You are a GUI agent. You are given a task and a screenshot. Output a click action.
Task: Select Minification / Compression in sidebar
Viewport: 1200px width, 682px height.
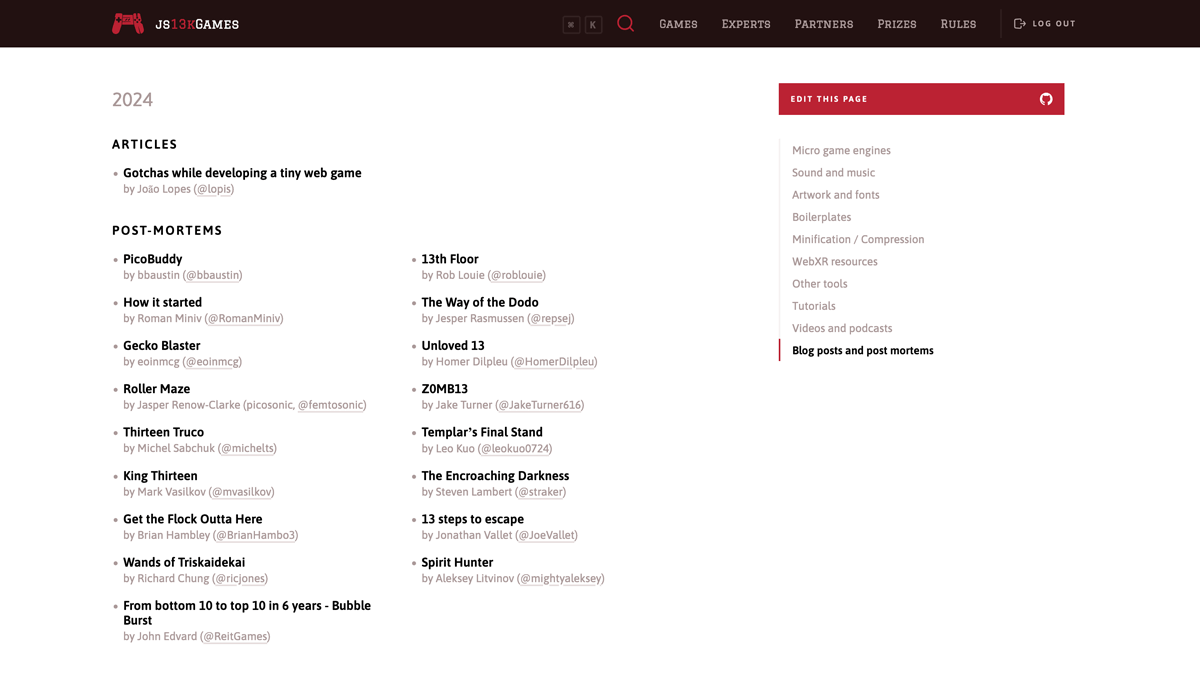pos(858,240)
